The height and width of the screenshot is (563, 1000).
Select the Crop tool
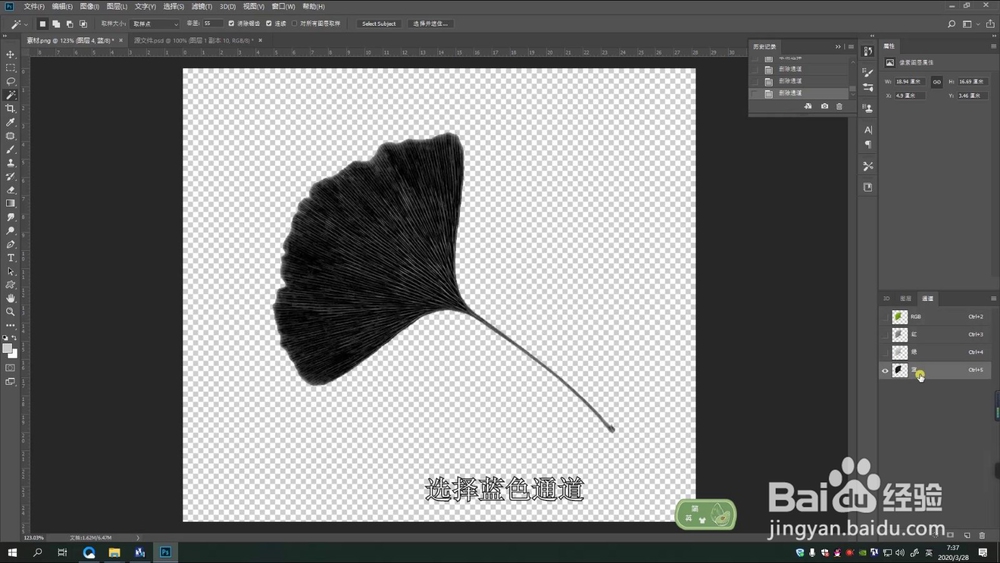[x=10, y=108]
